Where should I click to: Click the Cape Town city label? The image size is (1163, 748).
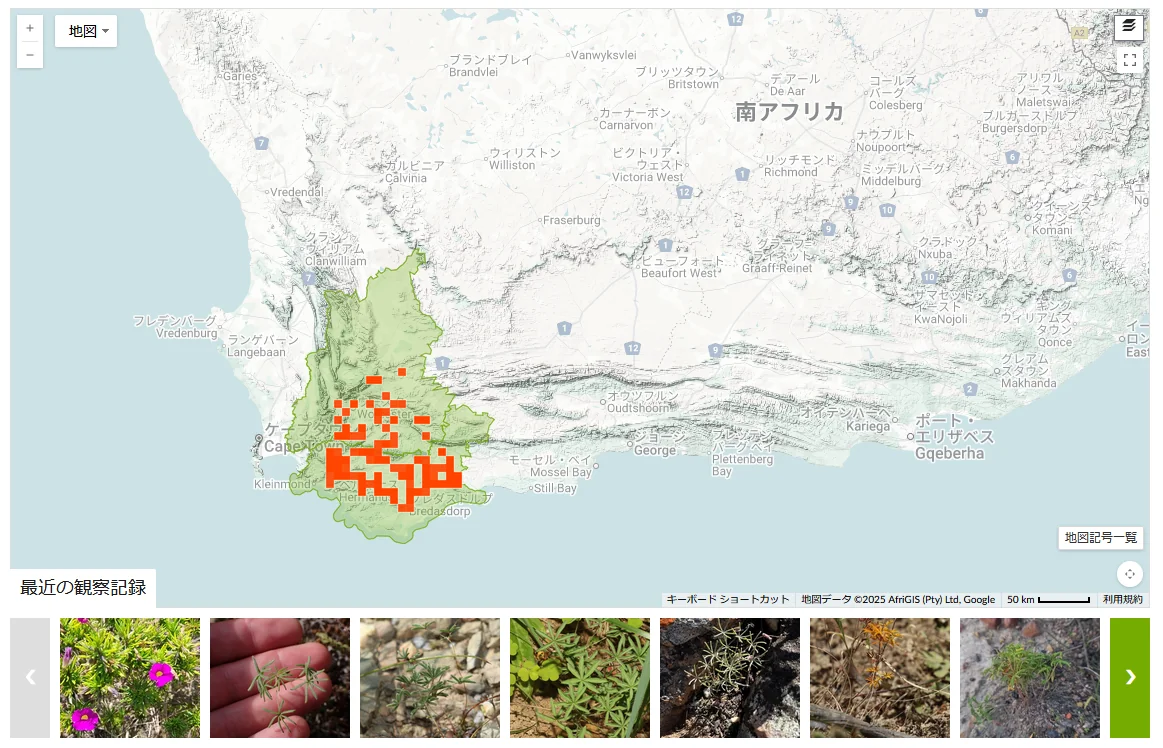click(289, 446)
